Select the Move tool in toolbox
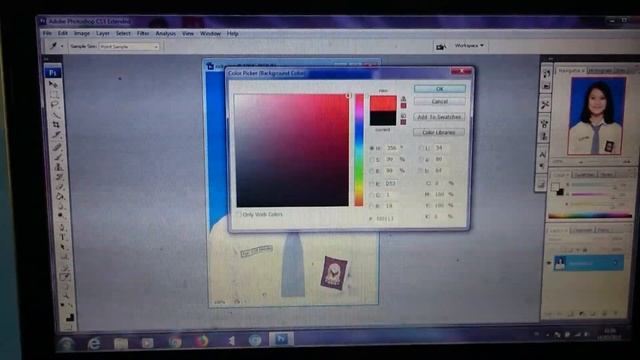This screenshot has width=640, height=360. click(53, 84)
